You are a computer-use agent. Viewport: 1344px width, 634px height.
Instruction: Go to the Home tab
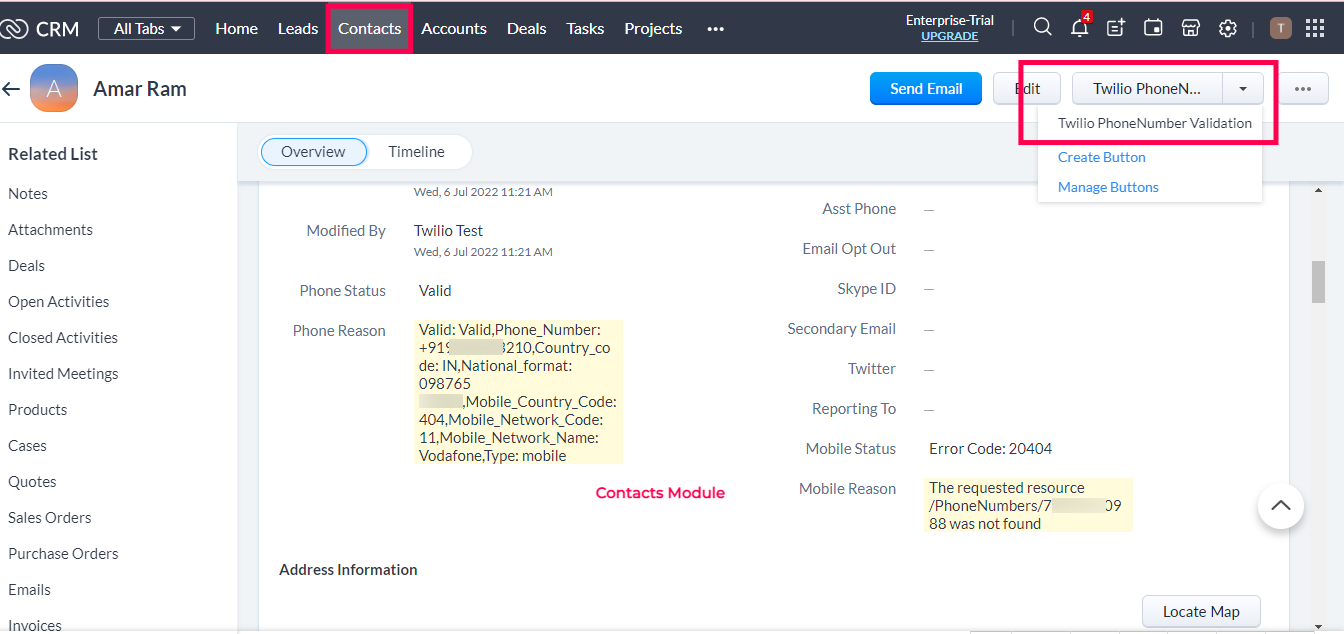(236, 29)
